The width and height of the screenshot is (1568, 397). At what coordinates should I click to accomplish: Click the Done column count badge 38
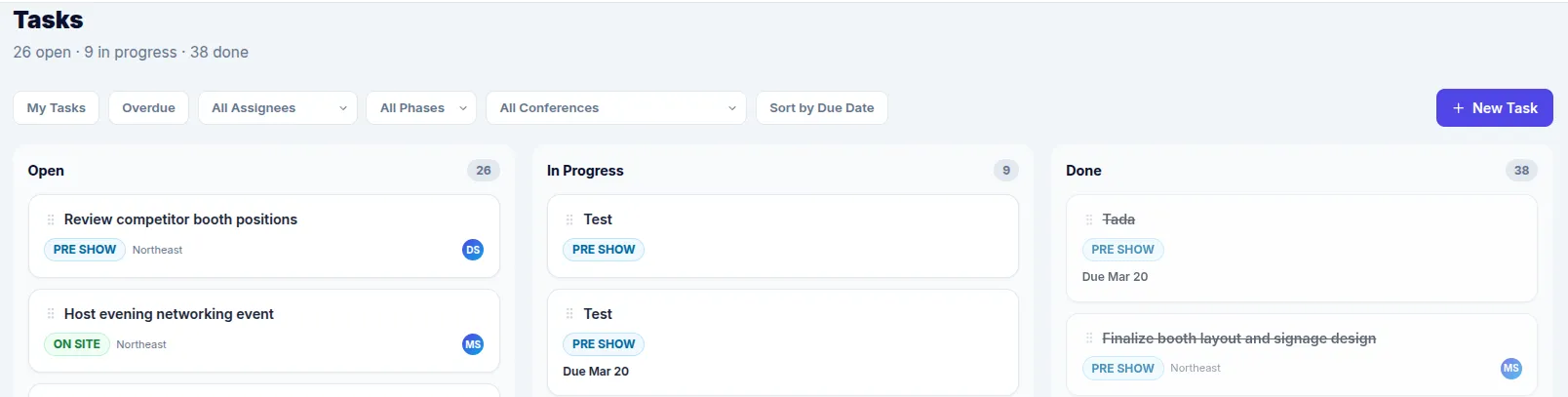tap(1521, 171)
